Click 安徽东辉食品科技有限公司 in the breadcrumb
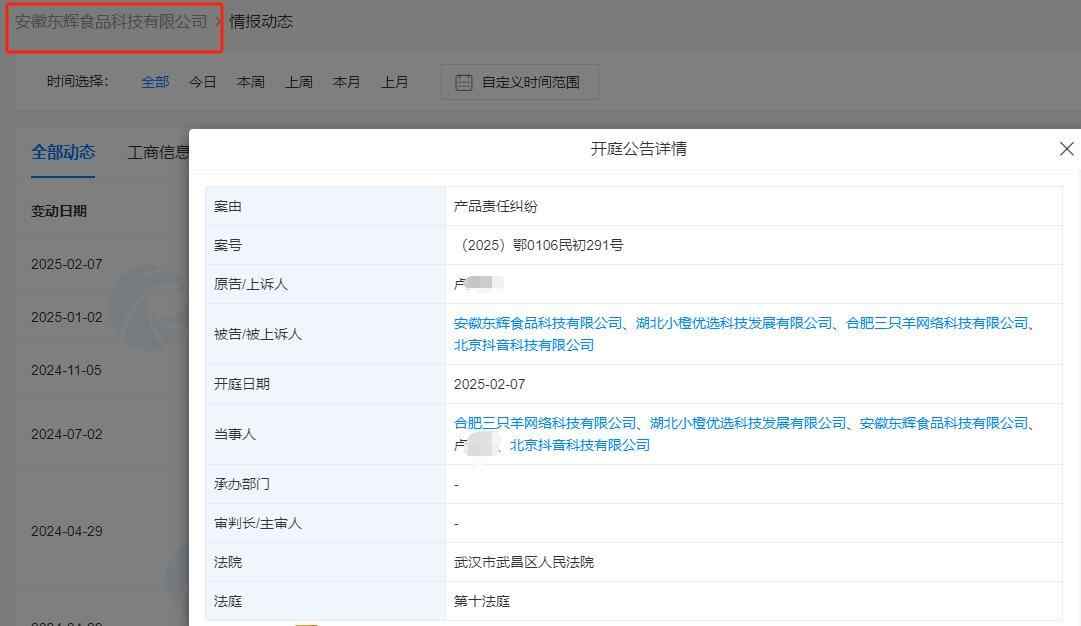This screenshot has height=626, width=1081. click(x=111, y=21)
